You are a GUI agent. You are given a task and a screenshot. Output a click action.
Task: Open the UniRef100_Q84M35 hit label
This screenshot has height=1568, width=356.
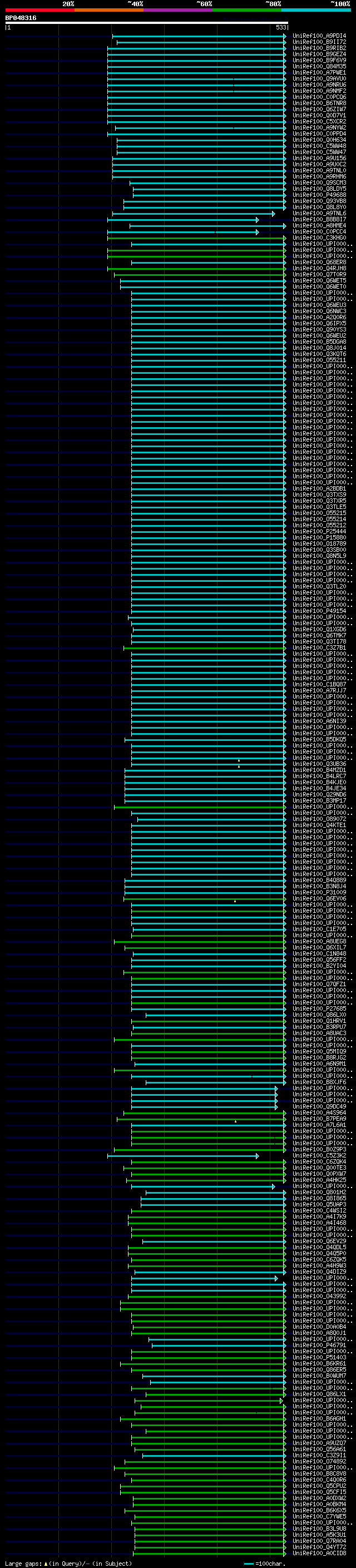click(x=319, y=66)
